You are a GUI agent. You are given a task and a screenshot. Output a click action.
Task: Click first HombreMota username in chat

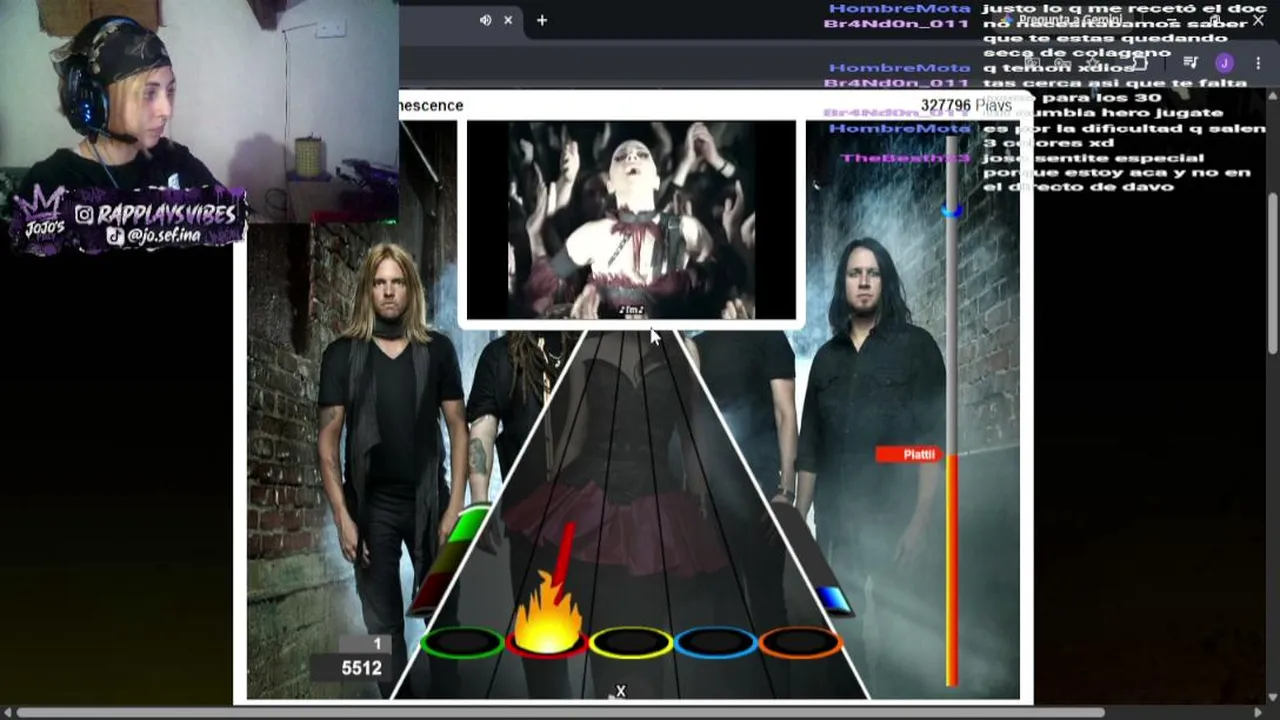899,8
